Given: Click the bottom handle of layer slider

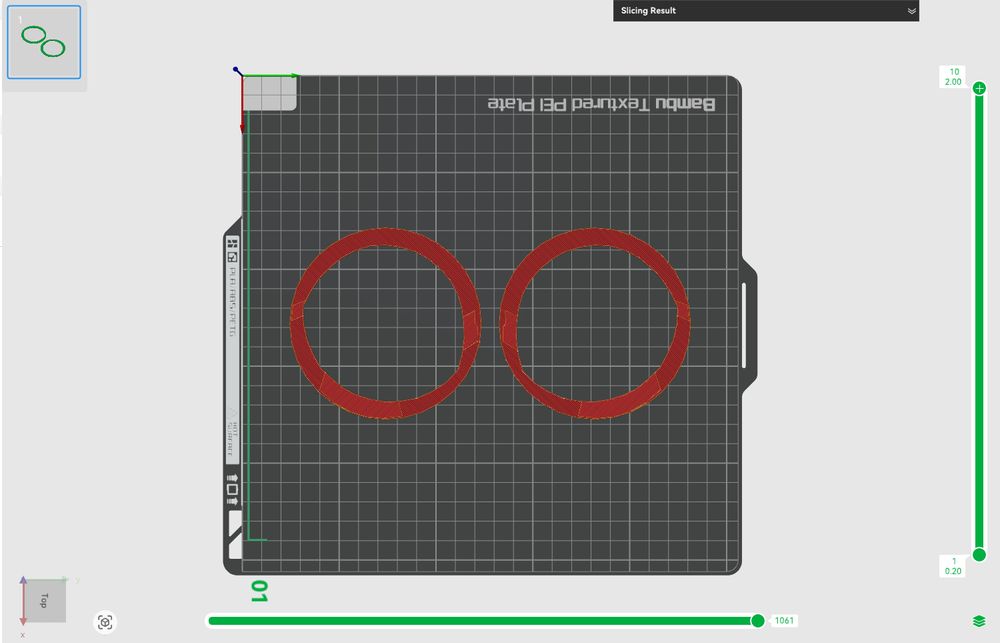Looking at the screenshot, I should [x=979, y=555].
